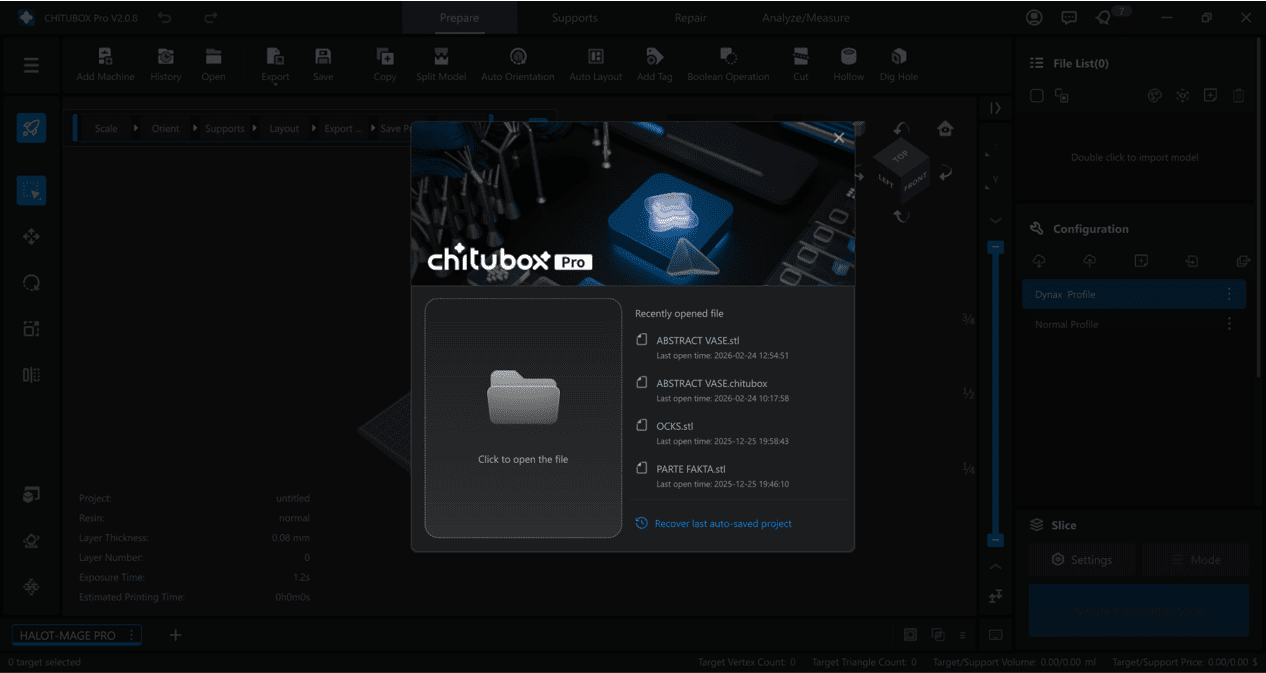Image resolution: width=1266 pixels, height=673 pixels.
Task: Click the top handle of layer slider
Action: (995, 246)
